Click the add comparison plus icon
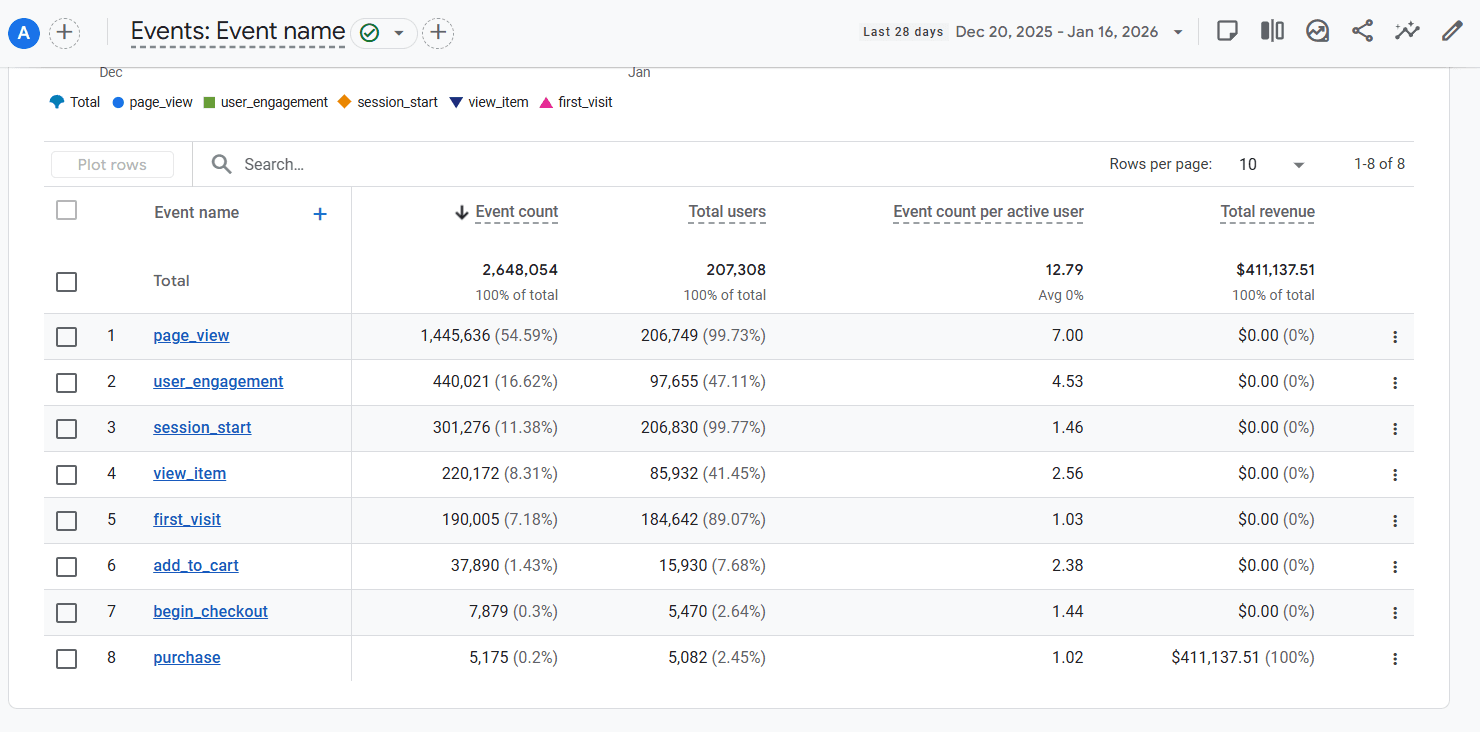 coord(64,33)
